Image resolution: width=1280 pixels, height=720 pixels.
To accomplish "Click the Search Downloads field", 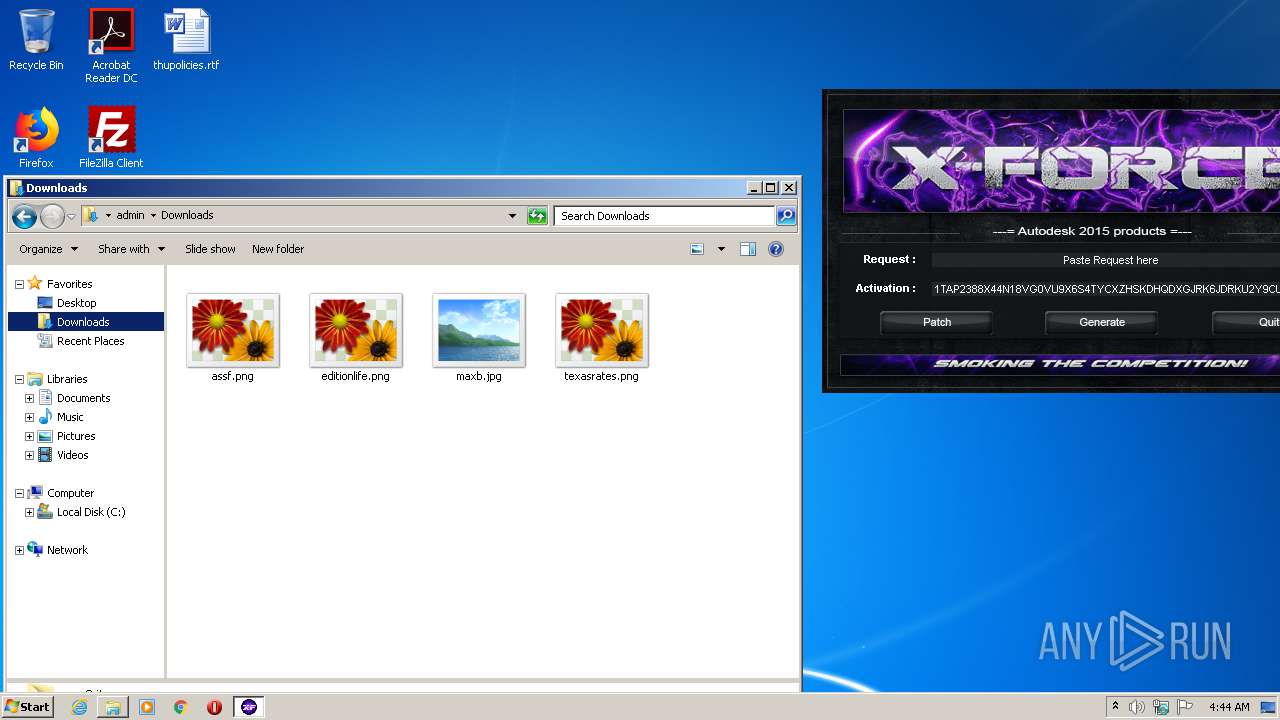I will 664,216.
